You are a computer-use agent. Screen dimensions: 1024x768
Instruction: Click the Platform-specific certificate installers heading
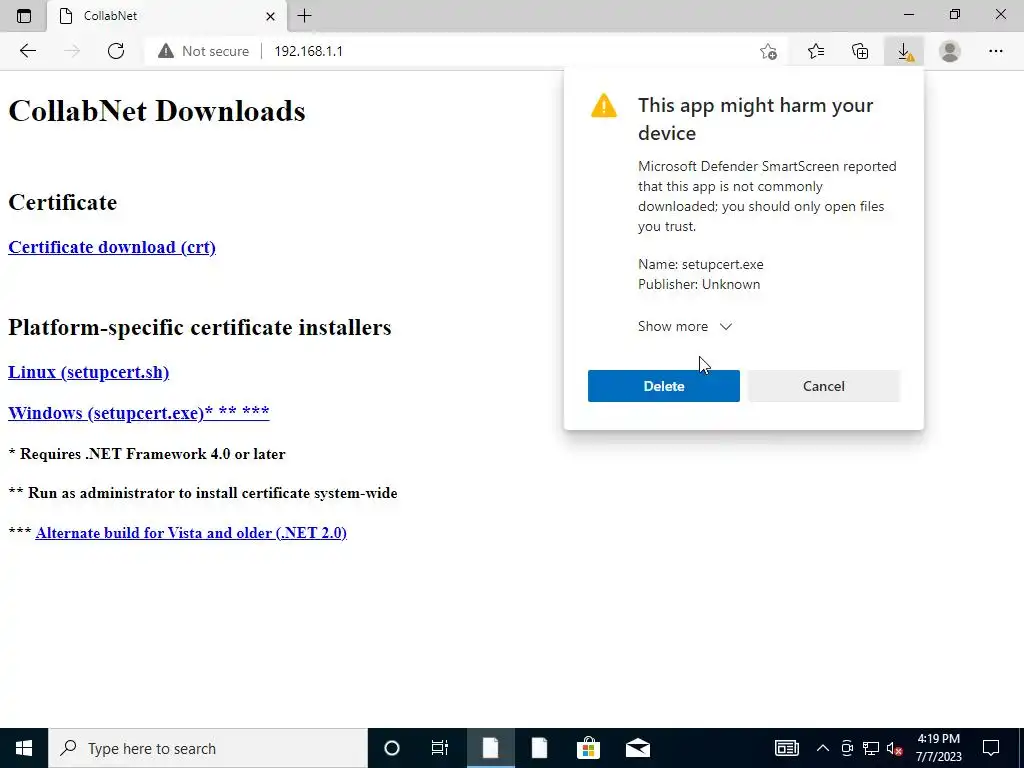pyautogui.click(x=200, y=327)
